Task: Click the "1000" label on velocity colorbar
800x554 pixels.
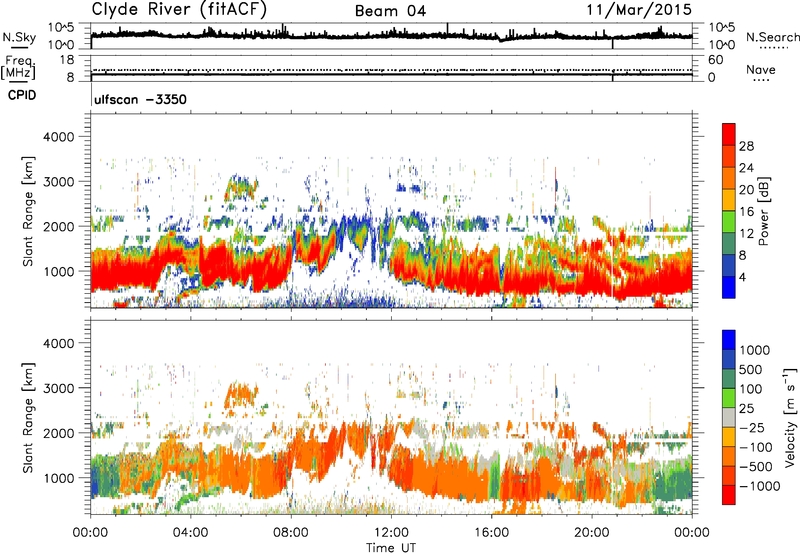Action: point(754,350)
